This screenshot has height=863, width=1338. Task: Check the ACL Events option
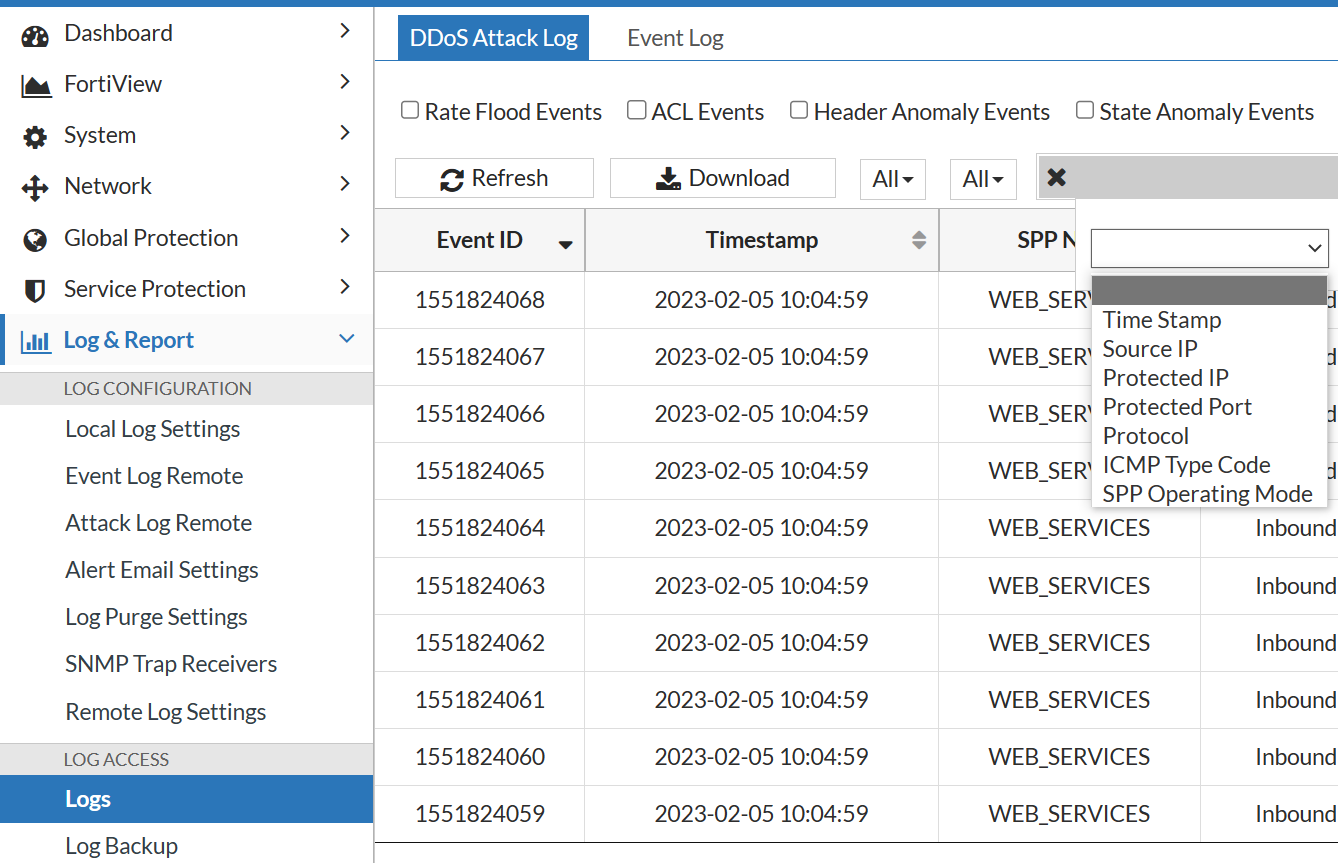click(x=636, y=110)
